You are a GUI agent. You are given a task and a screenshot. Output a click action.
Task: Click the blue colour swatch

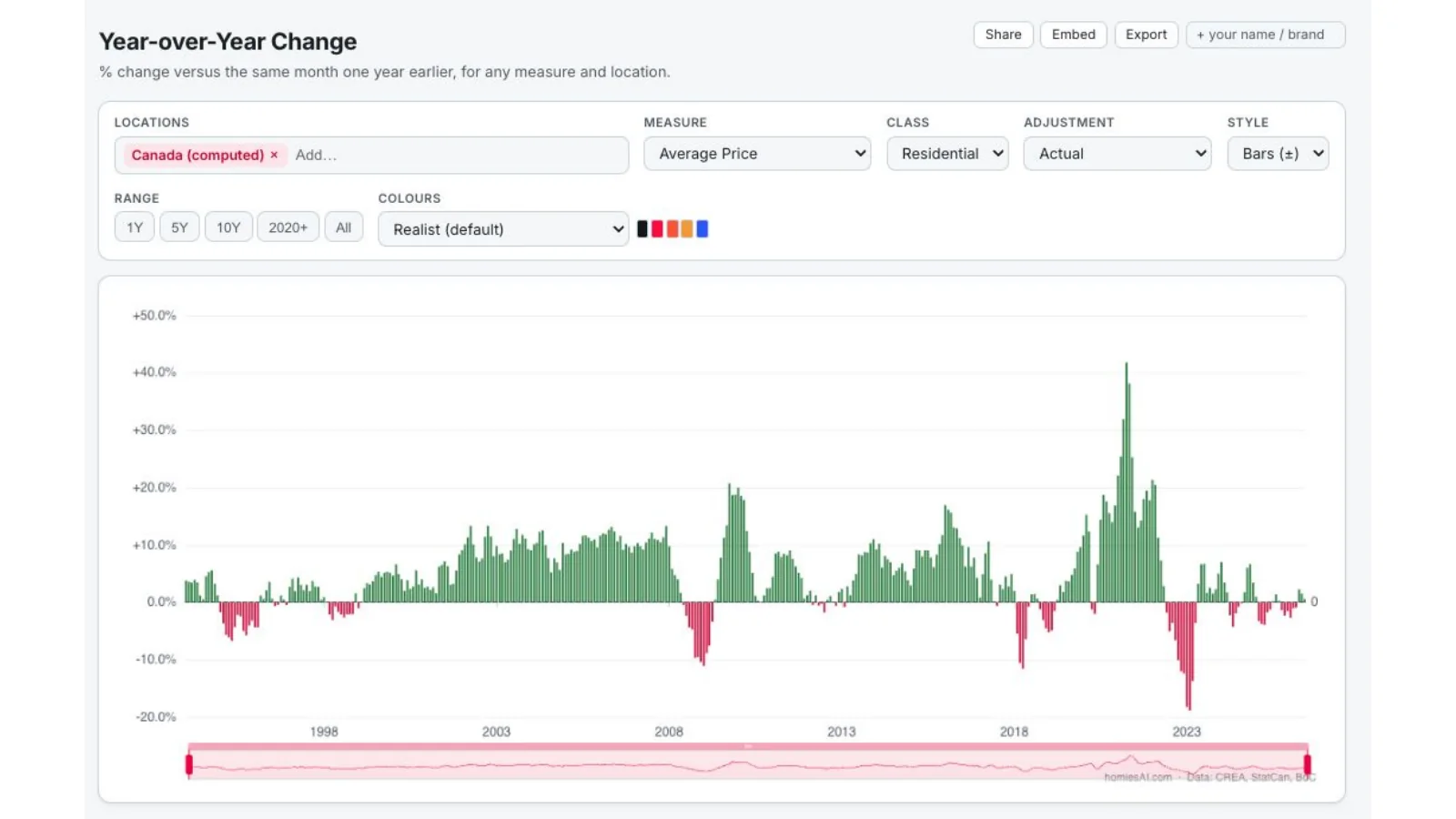coord(702,229)
